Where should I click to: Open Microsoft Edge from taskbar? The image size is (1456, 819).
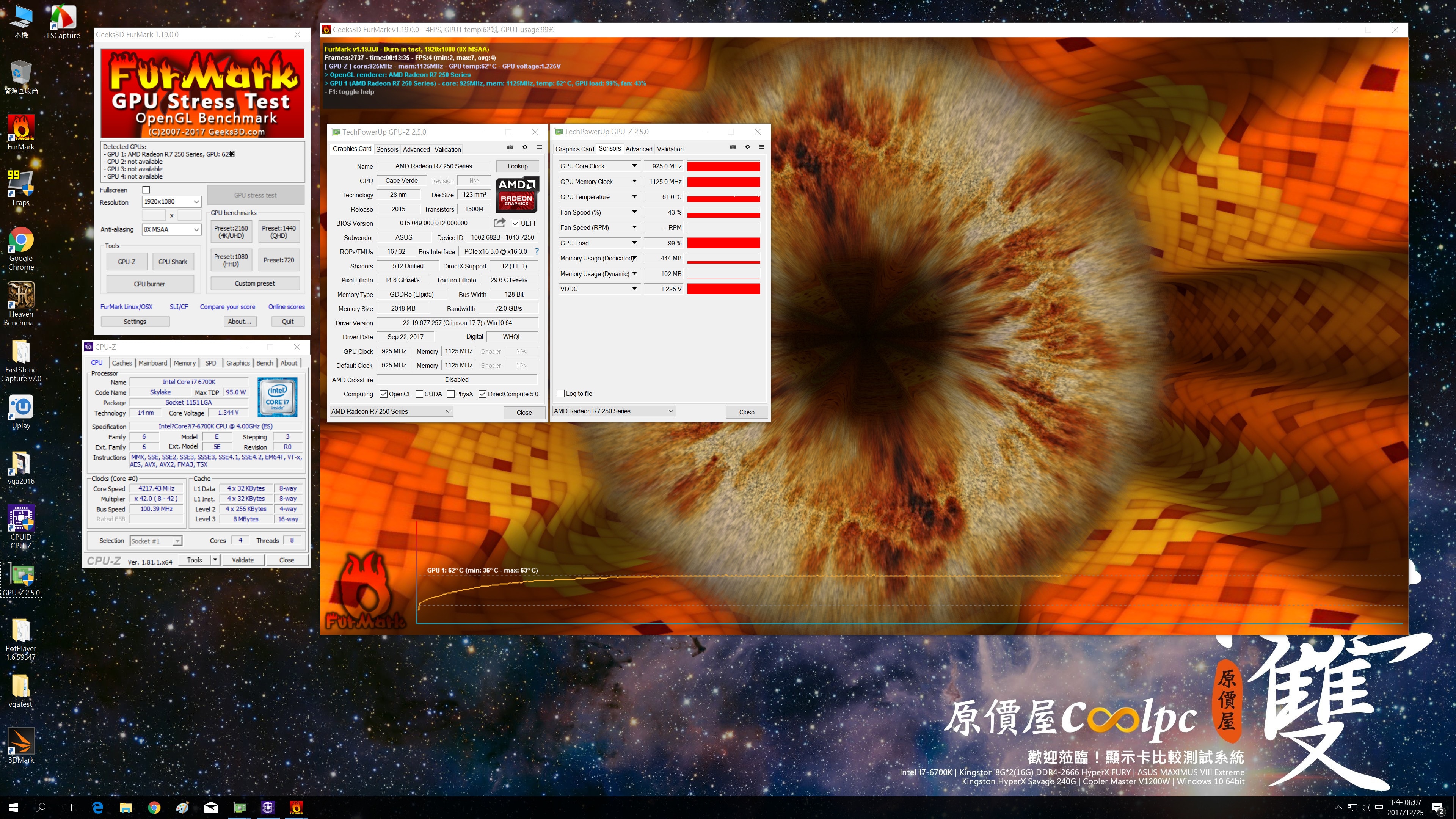tap(97, 807)
